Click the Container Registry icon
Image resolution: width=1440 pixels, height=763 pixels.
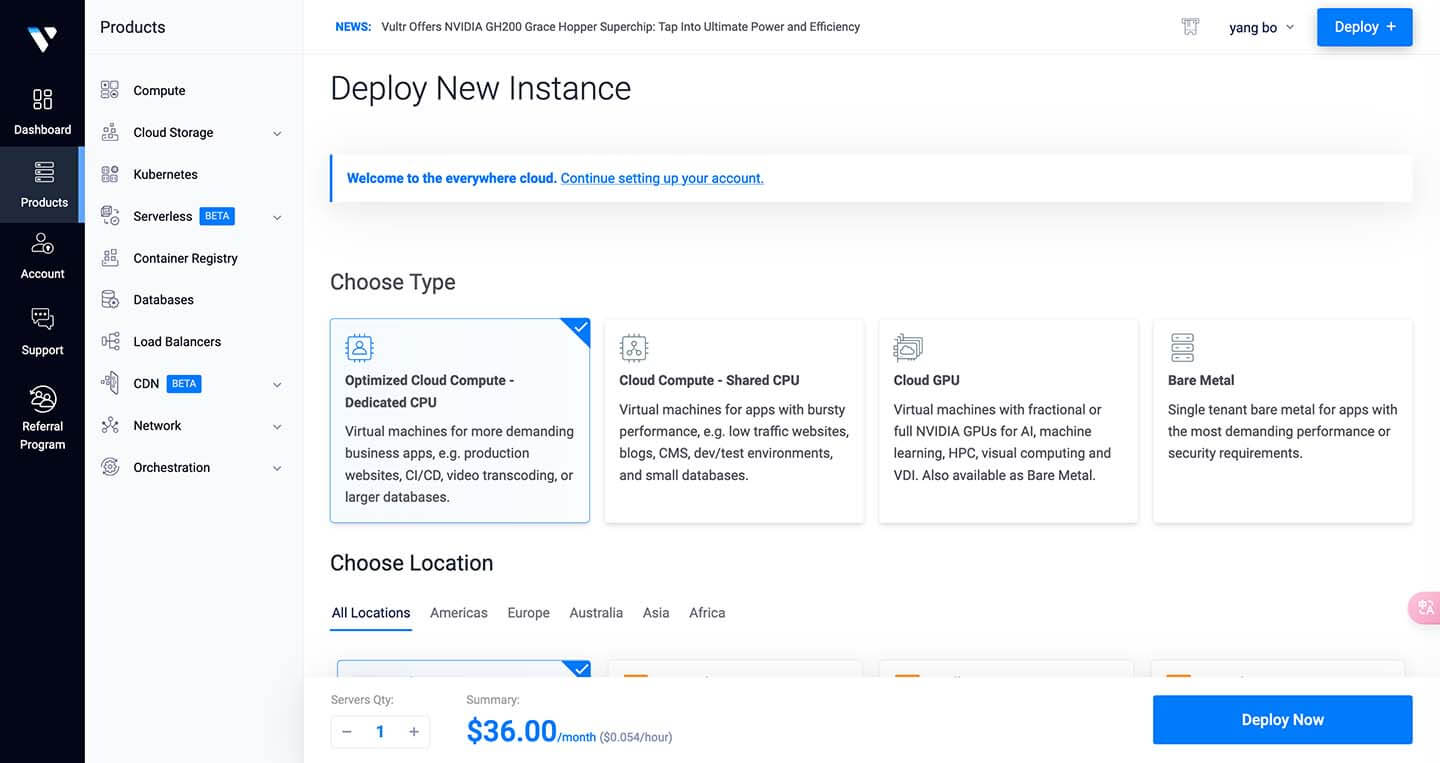(x=110, y=258)
